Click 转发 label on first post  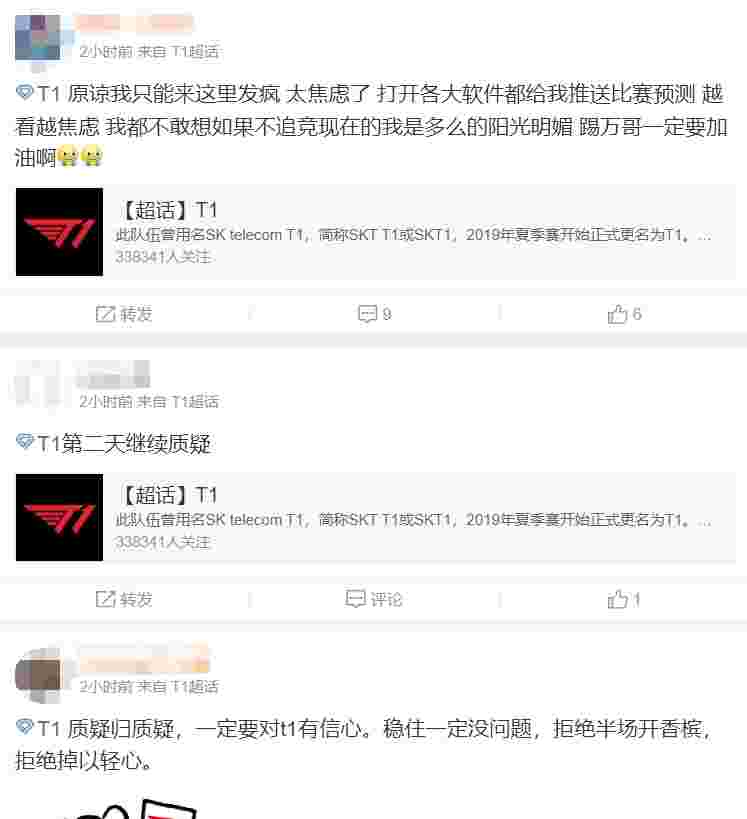(x=136, y=314)
